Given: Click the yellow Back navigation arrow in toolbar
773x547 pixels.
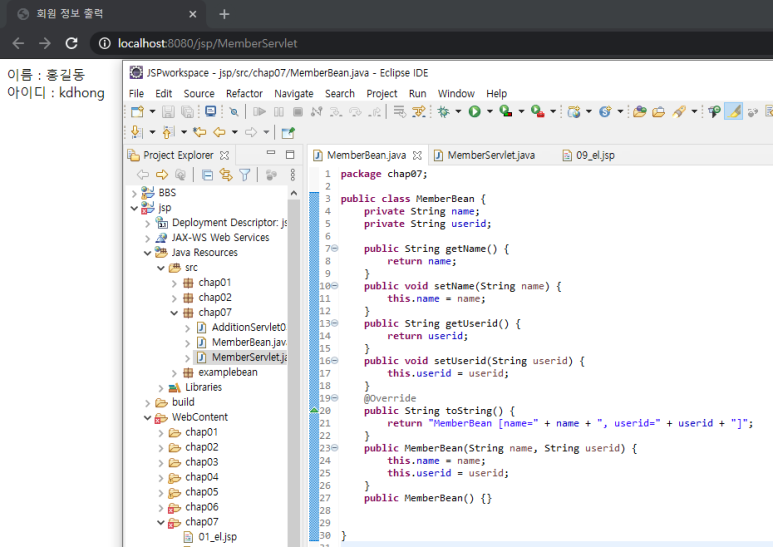Looking at the screenshot, I should [x=219, y=132].
